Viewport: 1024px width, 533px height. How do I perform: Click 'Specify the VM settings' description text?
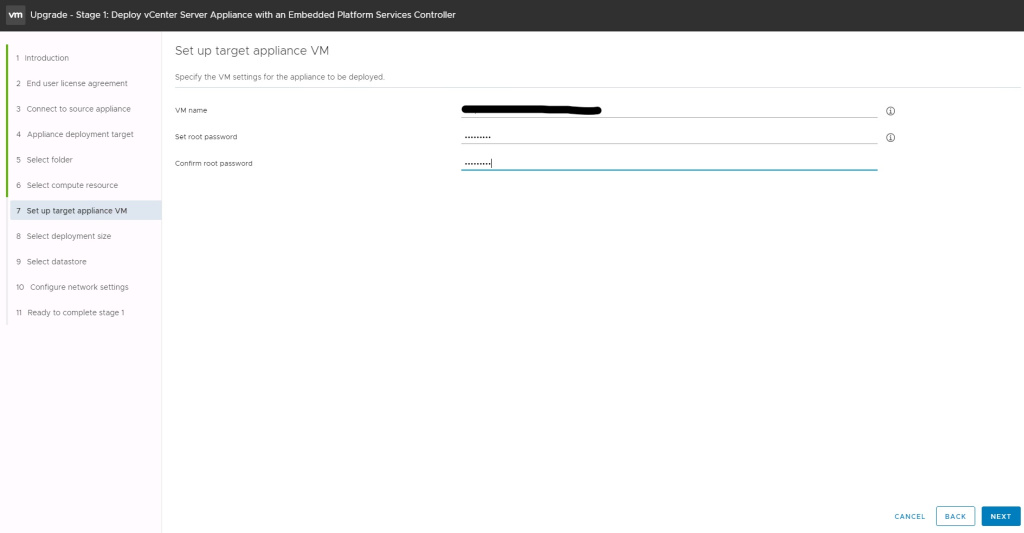point(280,77)
